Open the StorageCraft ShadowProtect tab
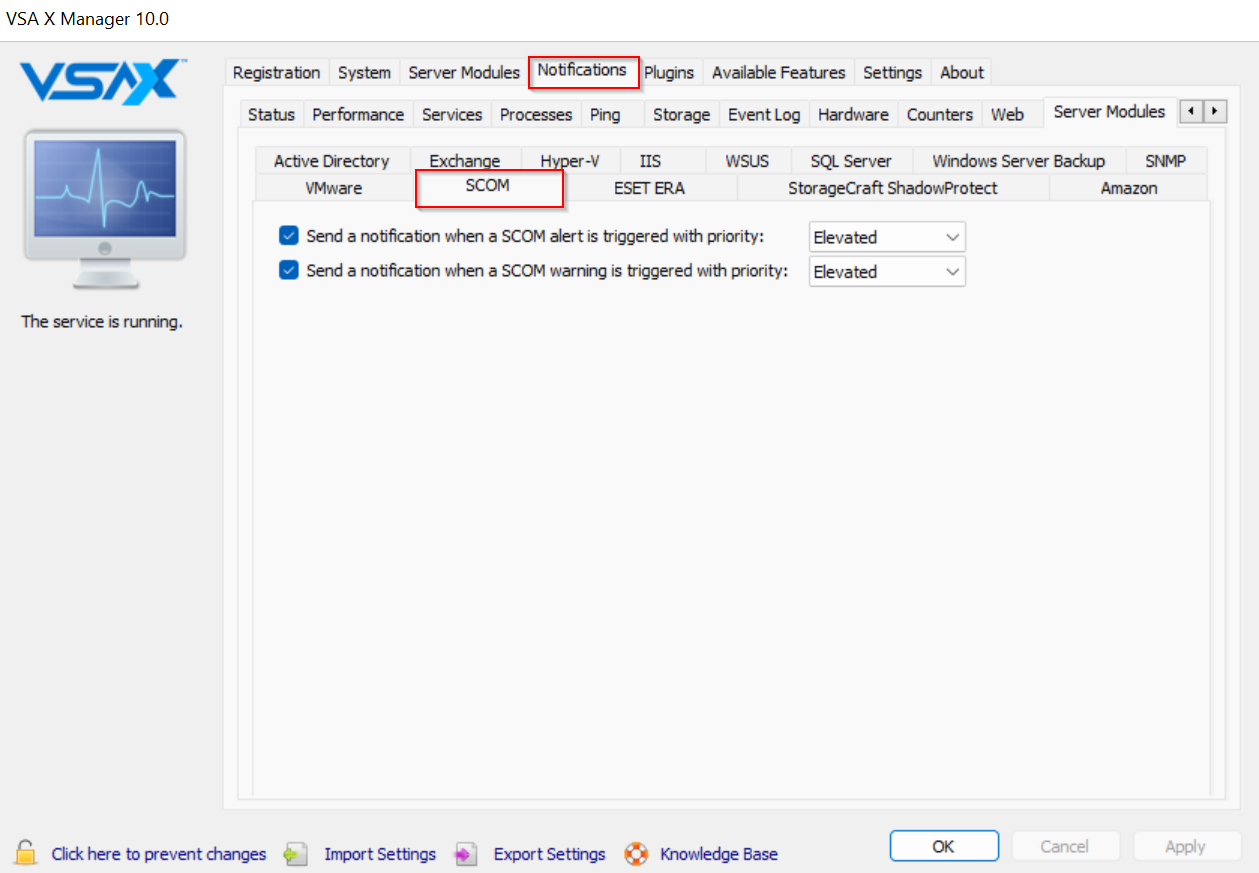 click(892, 188)
